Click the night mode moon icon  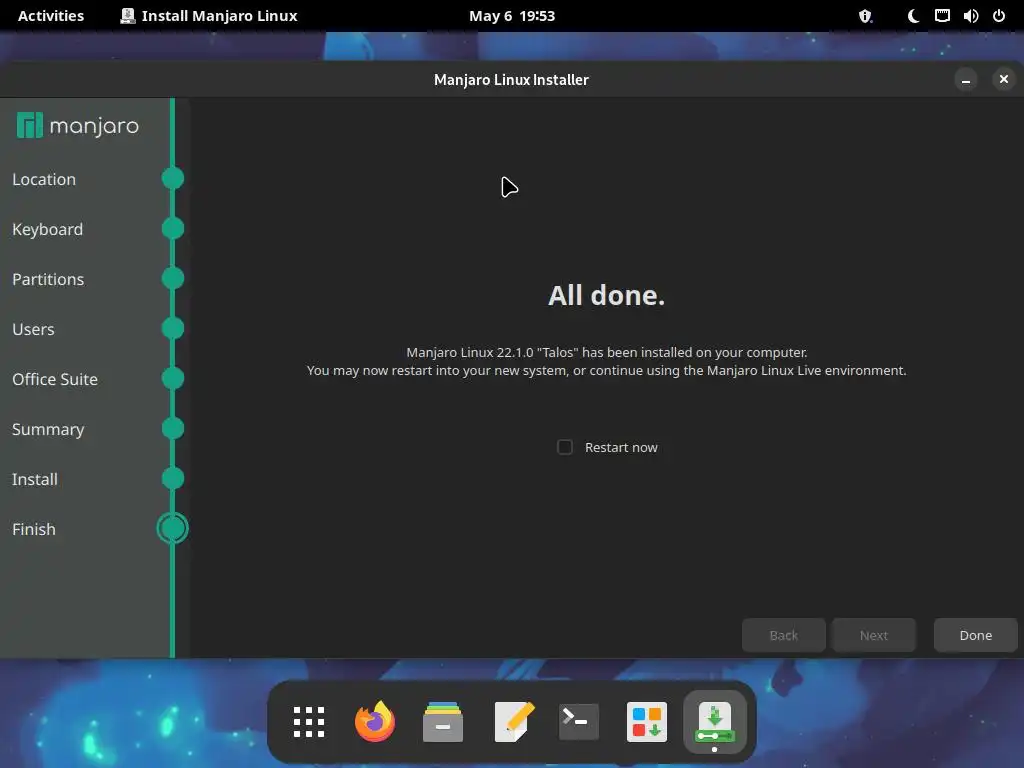tap(913, 16)
